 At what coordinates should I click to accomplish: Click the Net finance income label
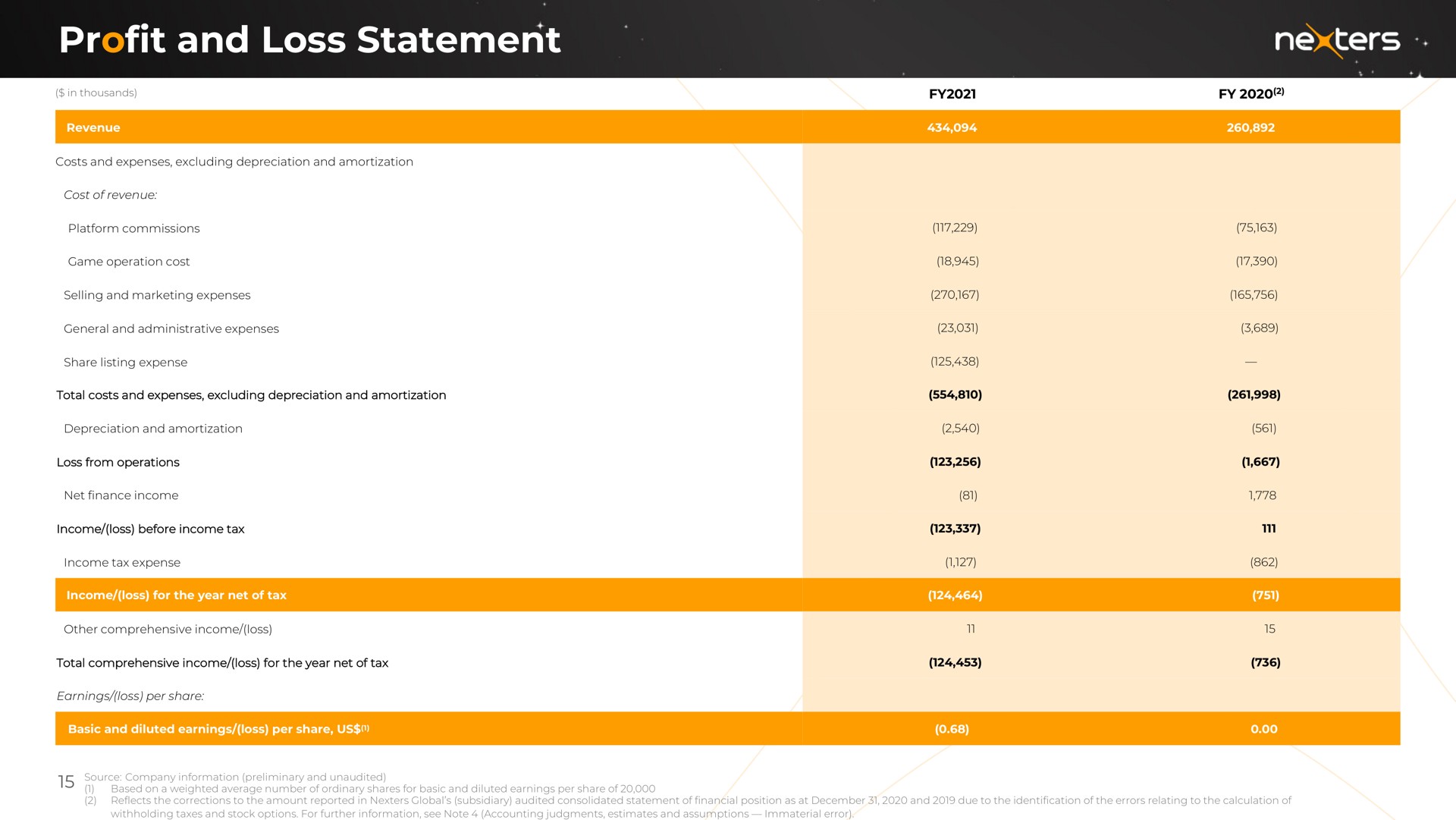point(121,495)
